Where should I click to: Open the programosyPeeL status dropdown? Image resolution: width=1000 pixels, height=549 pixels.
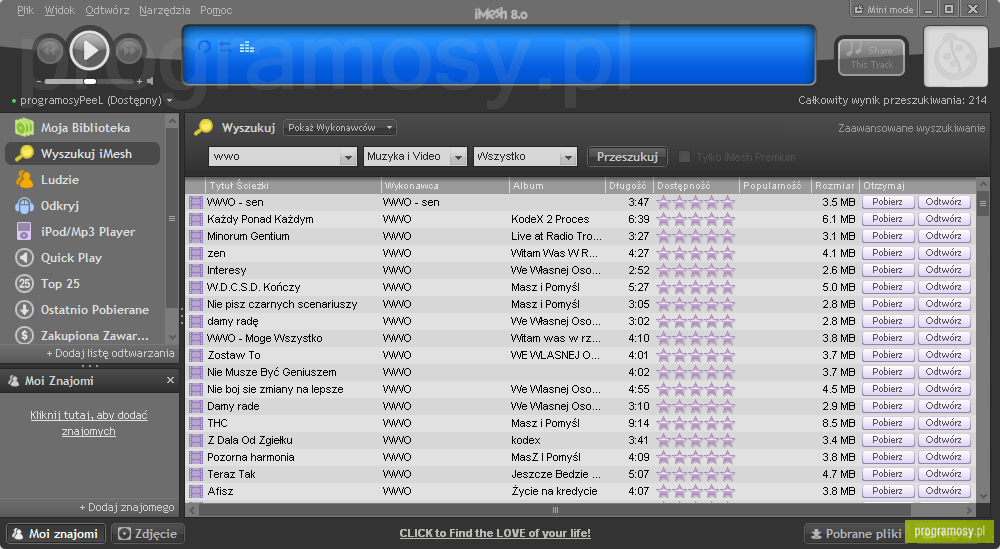169,101
